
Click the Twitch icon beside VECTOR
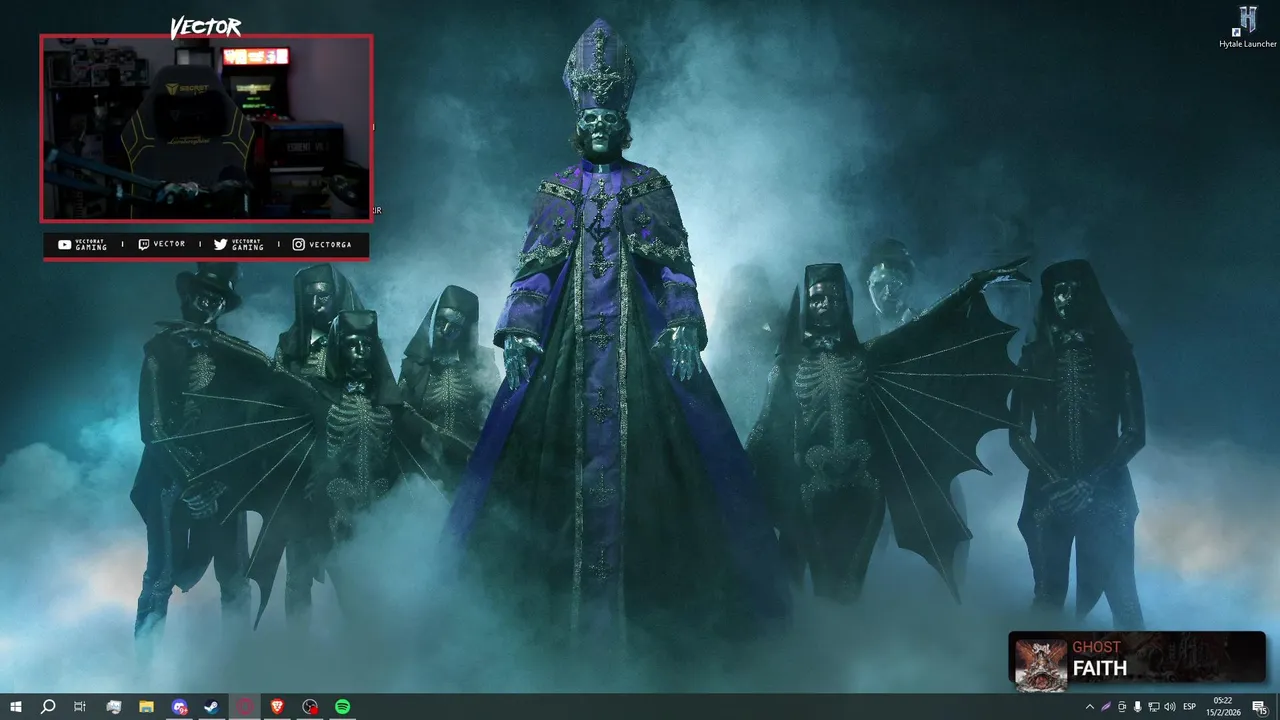pyautogui.click(x=144, y=244)
